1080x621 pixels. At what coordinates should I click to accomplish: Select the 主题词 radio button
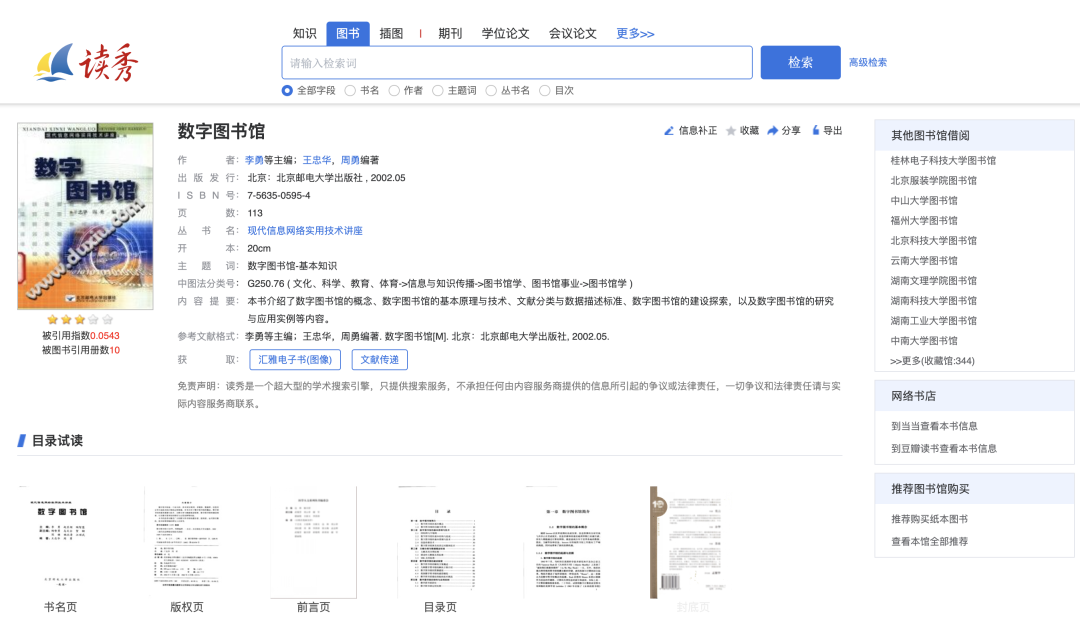click(438, 91)
